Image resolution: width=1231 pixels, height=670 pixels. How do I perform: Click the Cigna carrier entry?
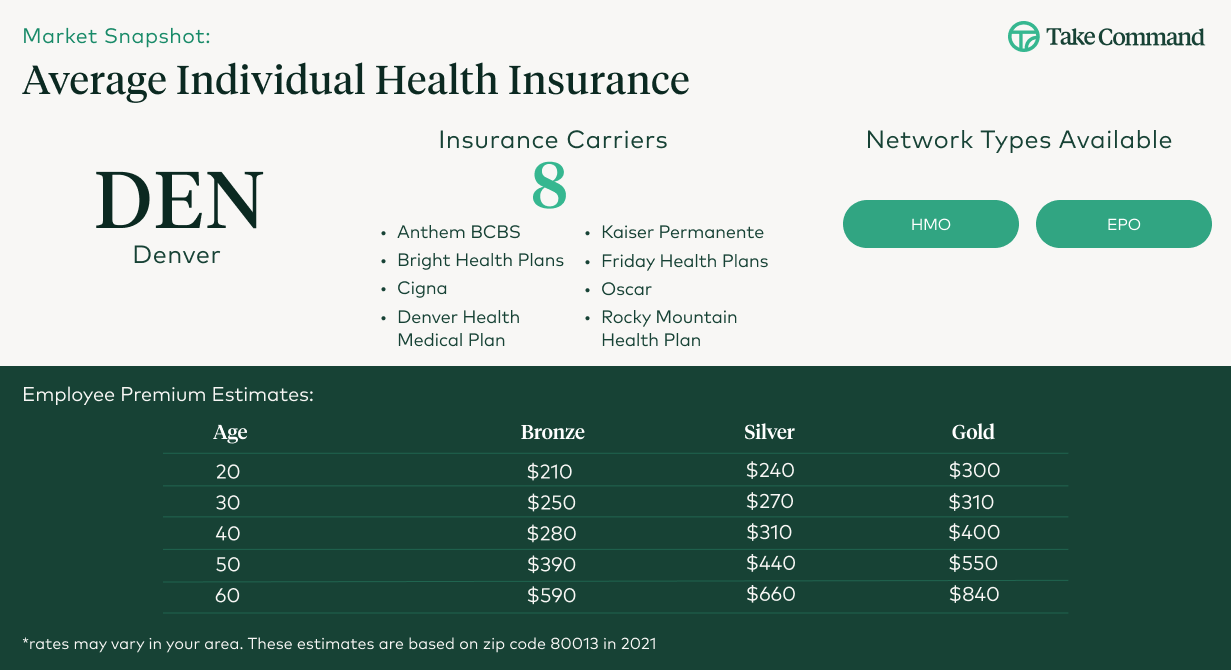pos(422,289)
